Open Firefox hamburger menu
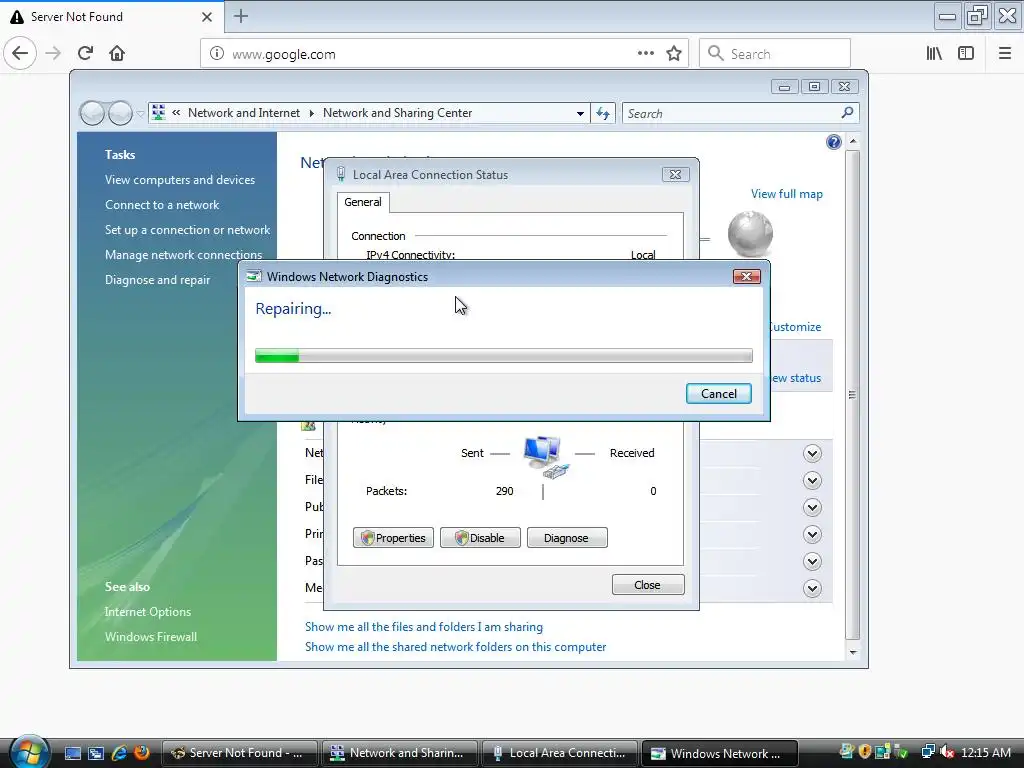This screenshot has height=768, width=1024. (1005, 54)
